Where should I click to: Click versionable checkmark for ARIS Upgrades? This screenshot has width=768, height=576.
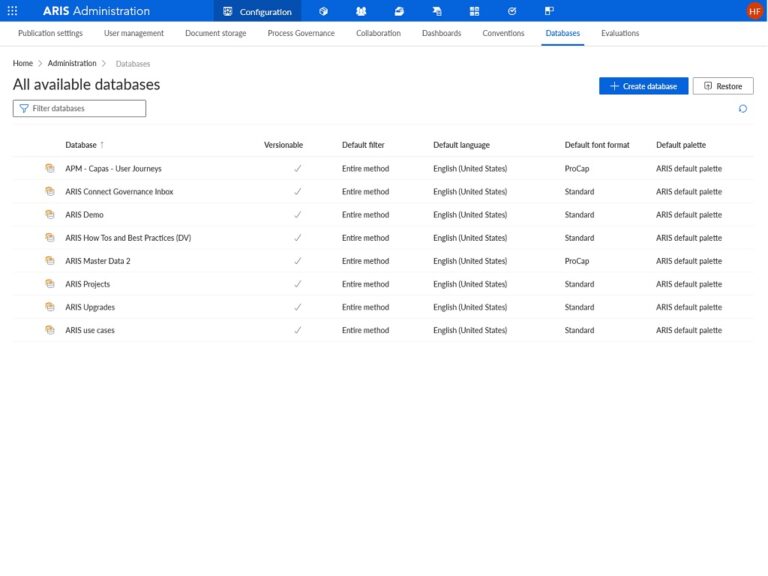click(x=297, y=307)
